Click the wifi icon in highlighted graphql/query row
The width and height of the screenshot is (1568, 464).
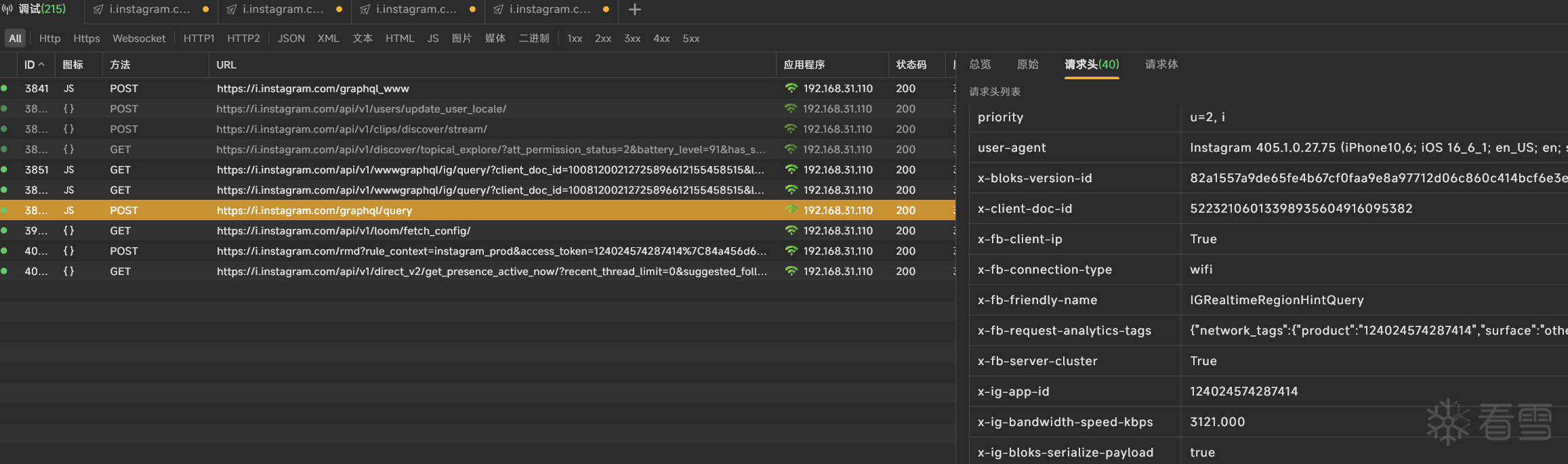(x=791, y=211)
